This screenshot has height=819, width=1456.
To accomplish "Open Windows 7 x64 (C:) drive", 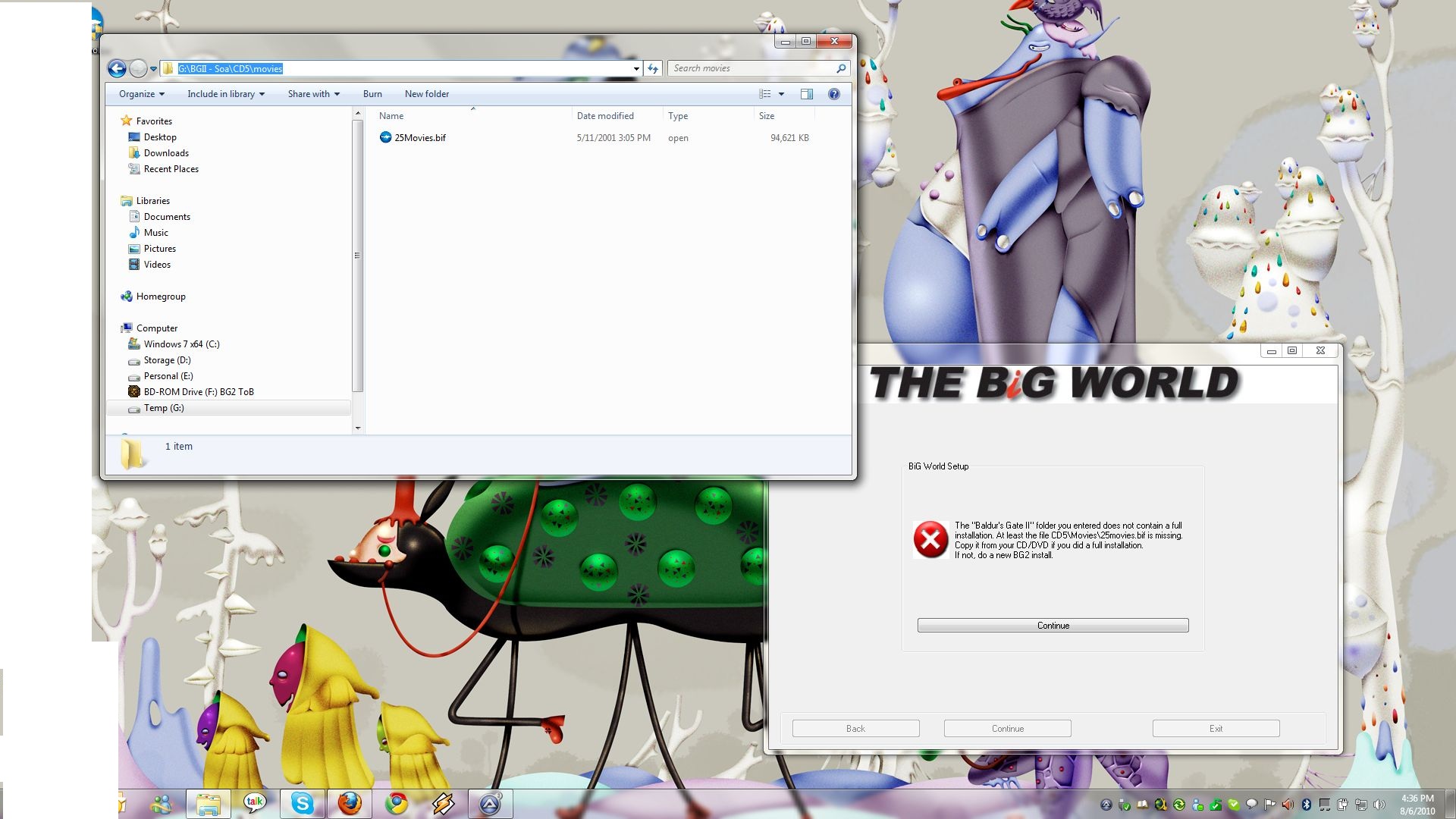I will tap(181, 344).
